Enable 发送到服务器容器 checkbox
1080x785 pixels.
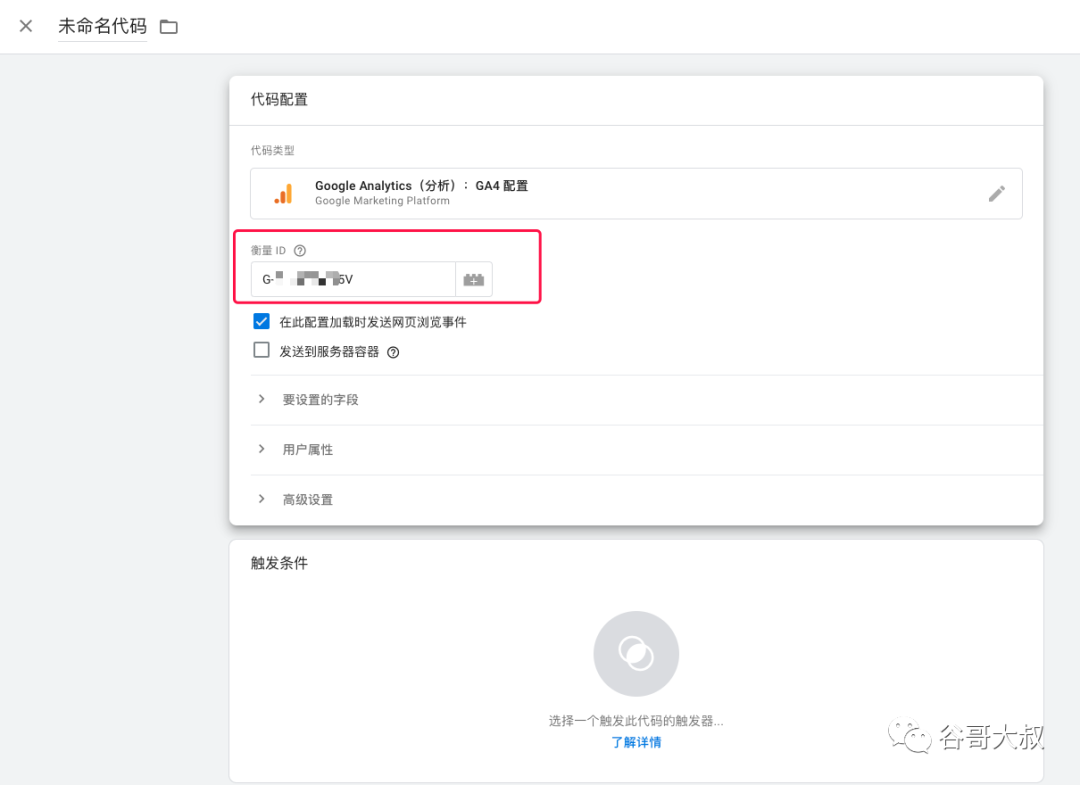click(262, 351)
